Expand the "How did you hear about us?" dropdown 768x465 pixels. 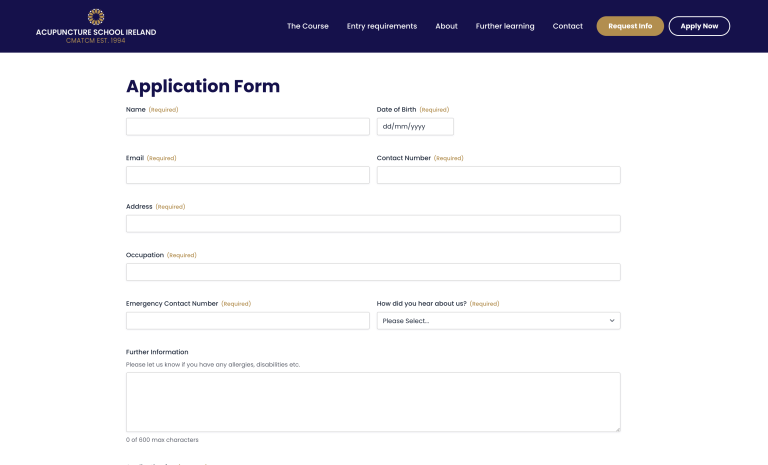pos(498,321)
